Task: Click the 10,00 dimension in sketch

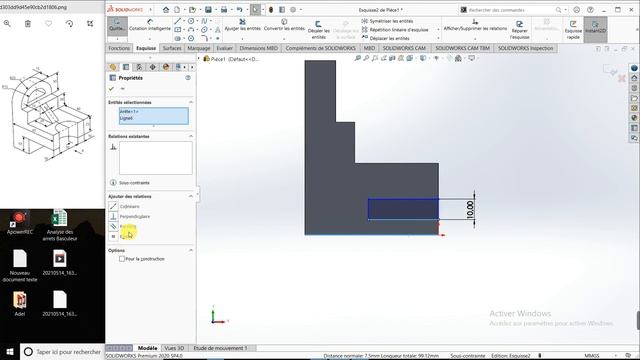Action: point(470,209)
